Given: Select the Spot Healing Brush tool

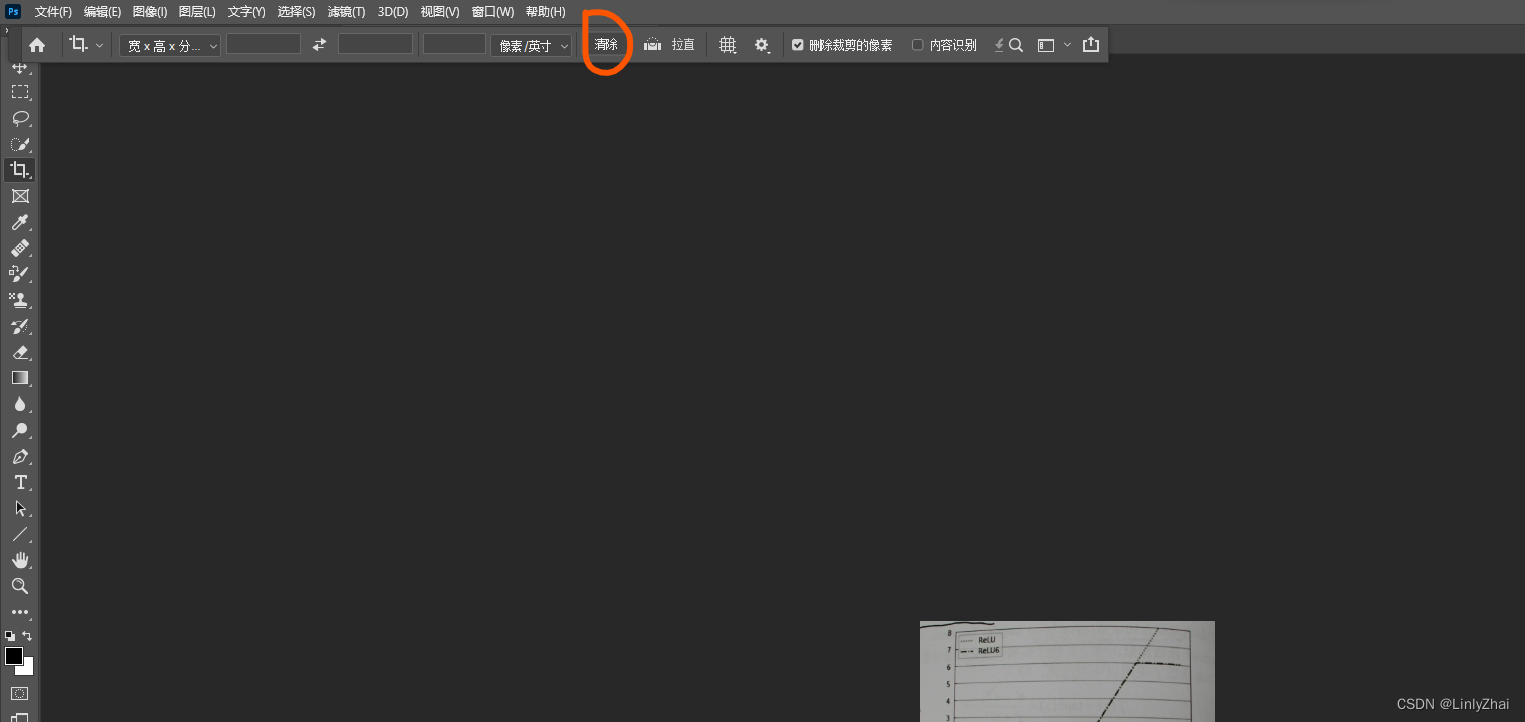Looking at the screenshot, I should click(x=20, y=248).
